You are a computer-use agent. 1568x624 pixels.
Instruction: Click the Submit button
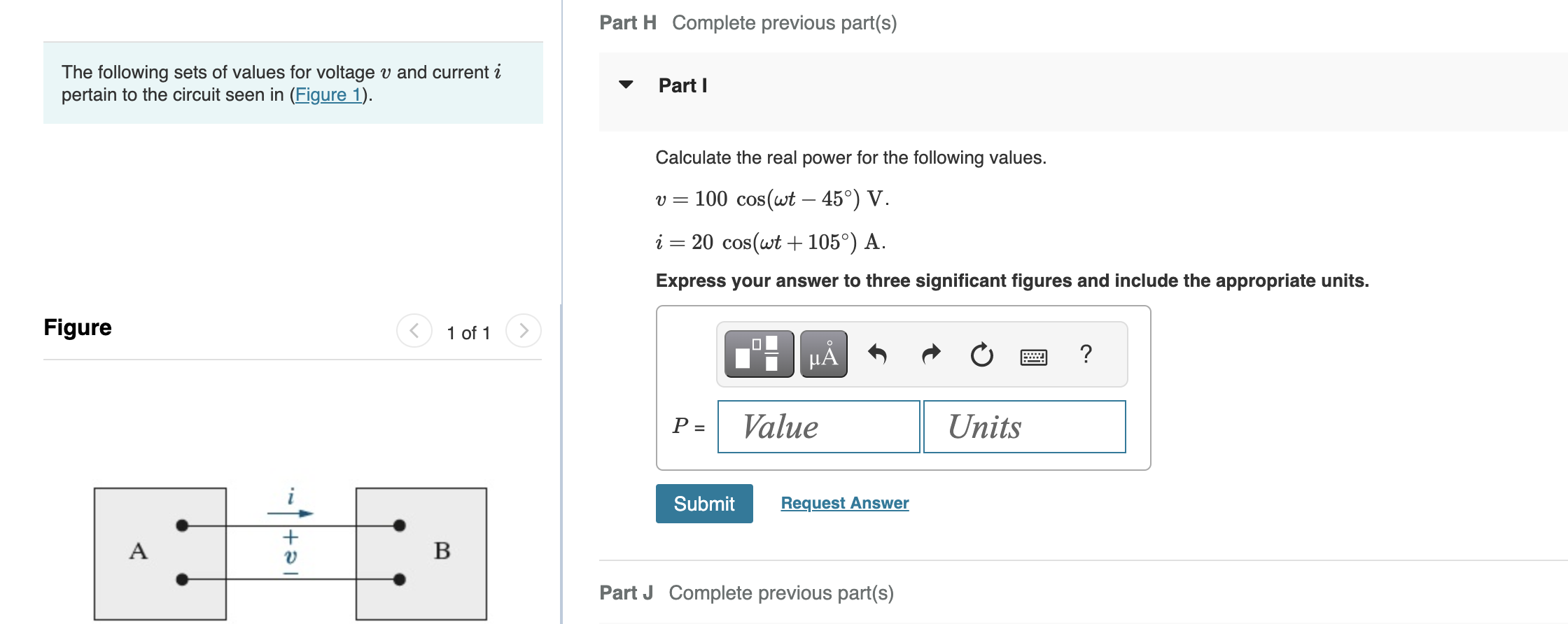point(703,503)
